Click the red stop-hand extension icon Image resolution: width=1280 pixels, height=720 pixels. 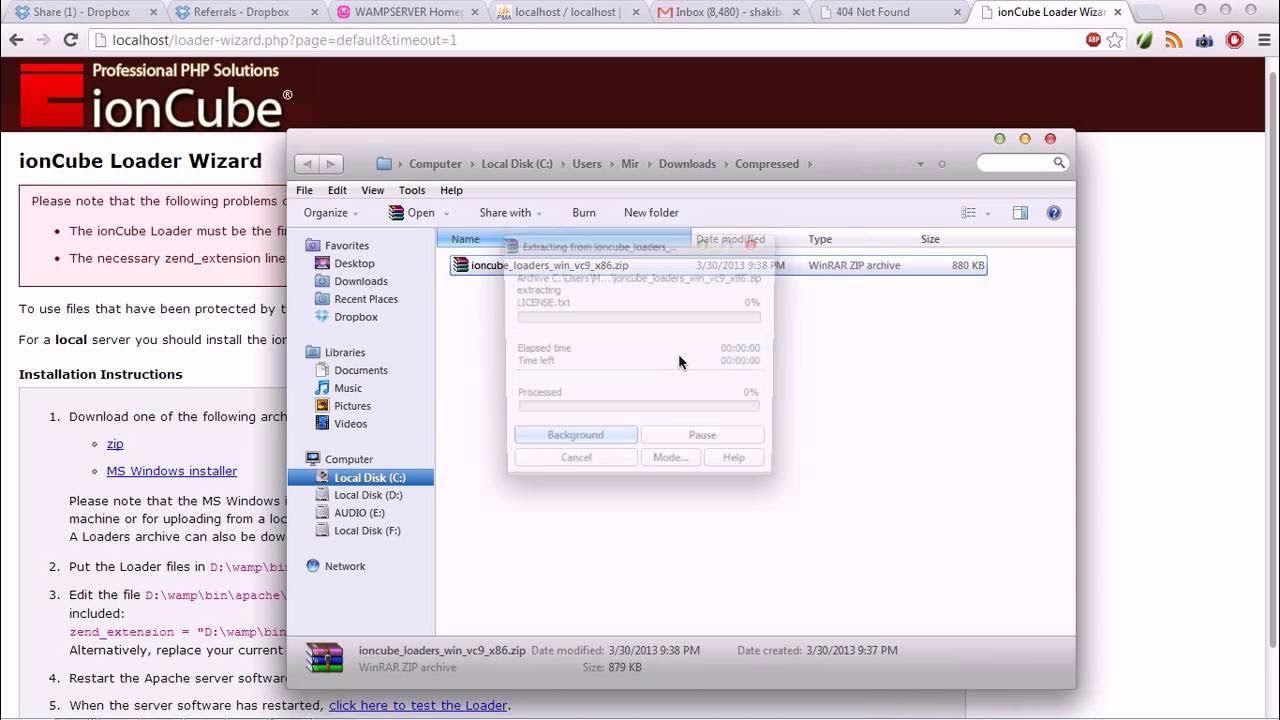coord(1234,40)
